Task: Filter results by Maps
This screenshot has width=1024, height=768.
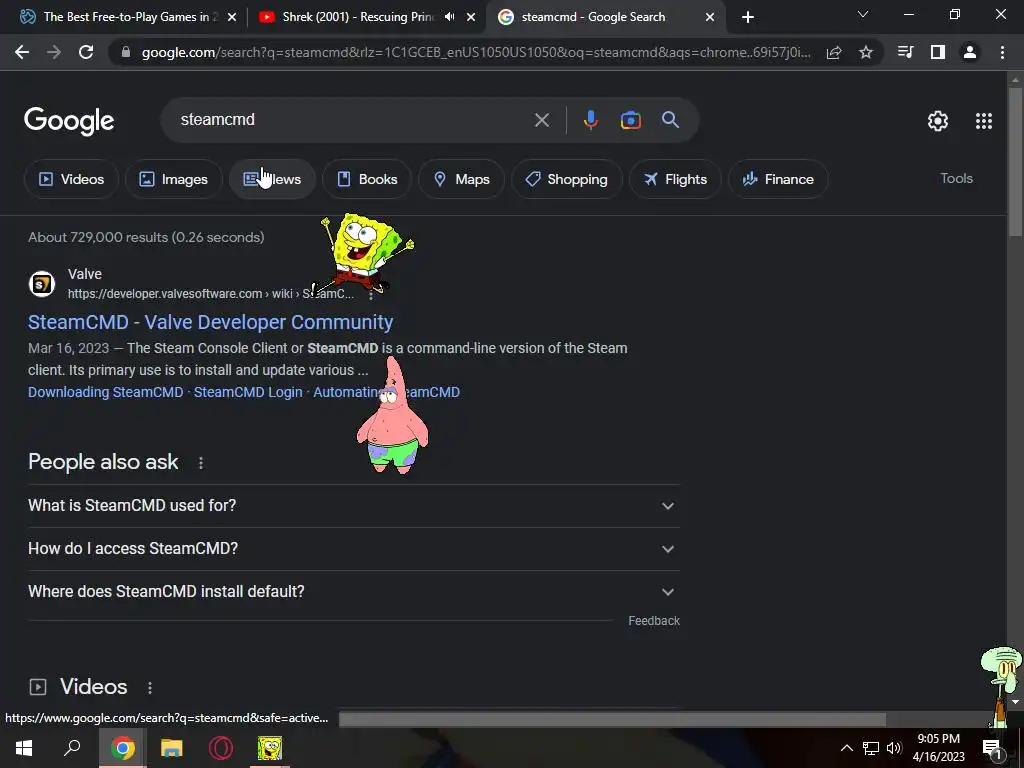Action: point(461,179)
